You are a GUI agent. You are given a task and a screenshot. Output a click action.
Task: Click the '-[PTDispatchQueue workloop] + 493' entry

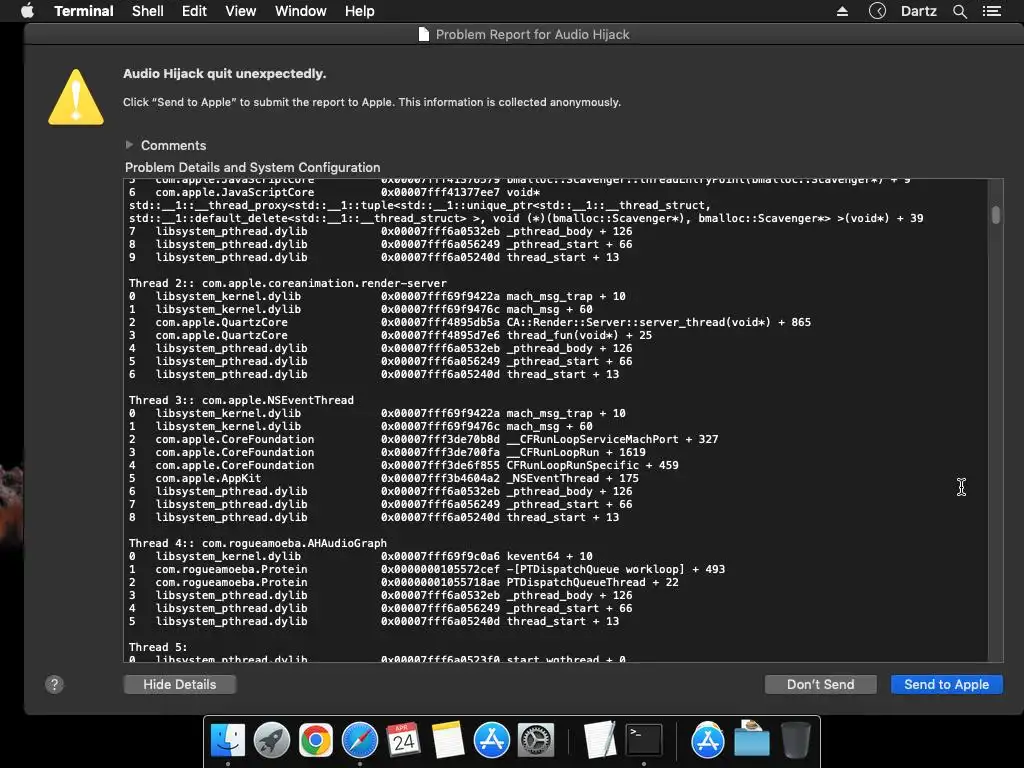(615, 569)
